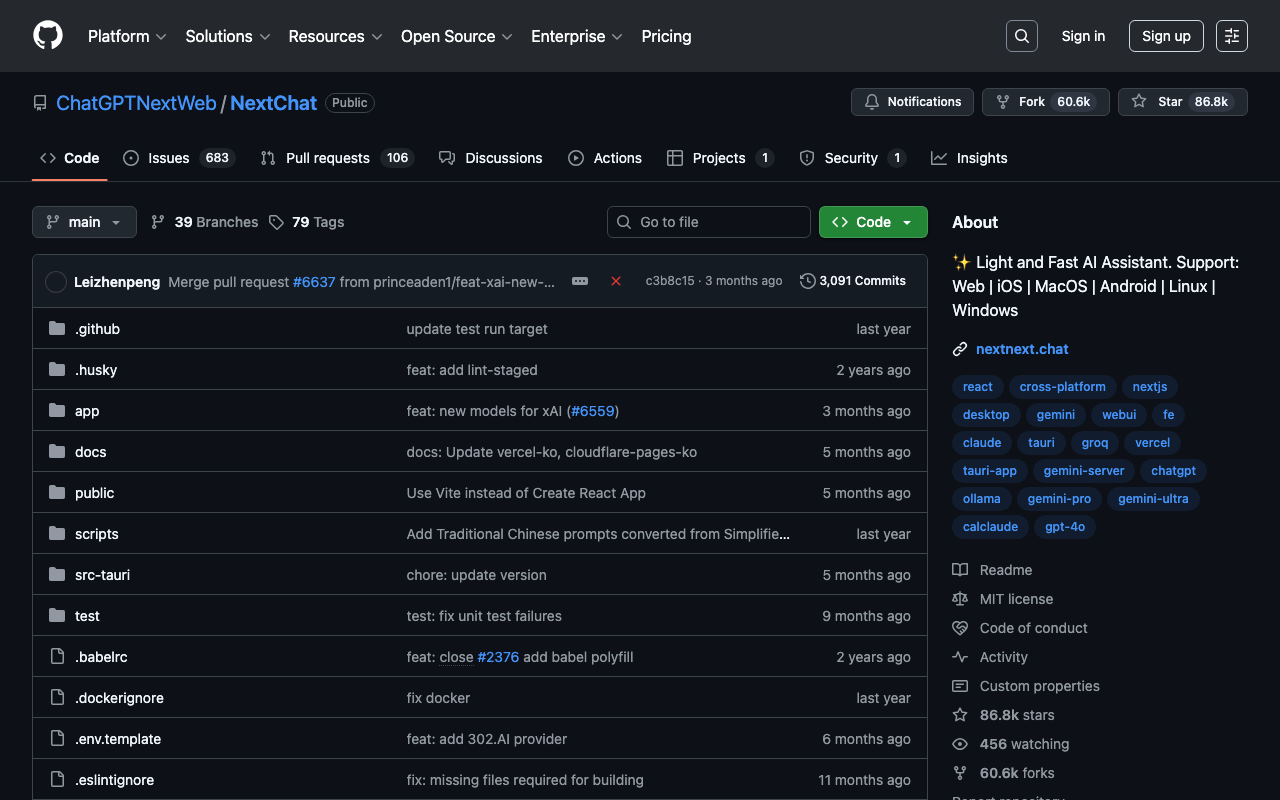
Task: Click the appearance settings icon in header
Action: 1231,36
